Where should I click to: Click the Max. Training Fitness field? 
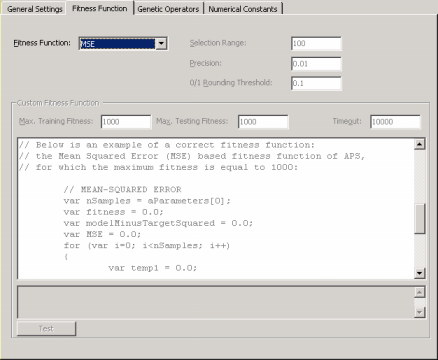coord(126,122)
